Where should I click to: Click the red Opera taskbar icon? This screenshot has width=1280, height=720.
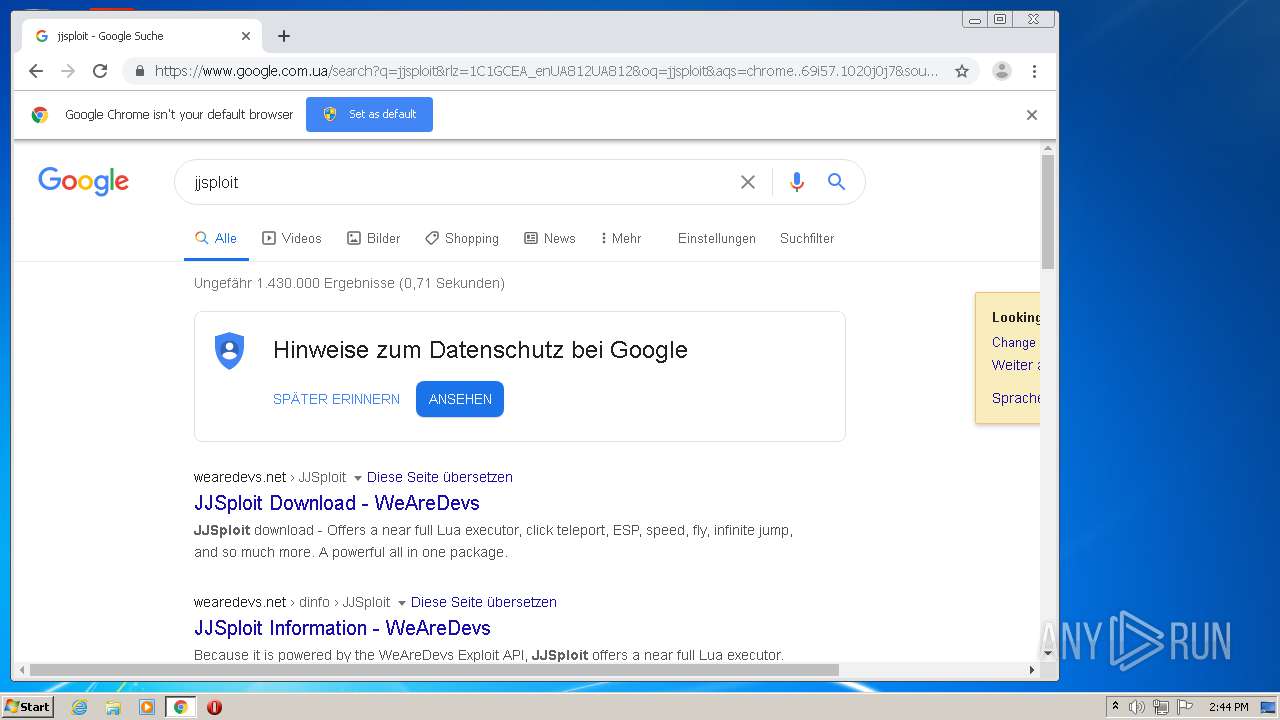click(214, 707)
